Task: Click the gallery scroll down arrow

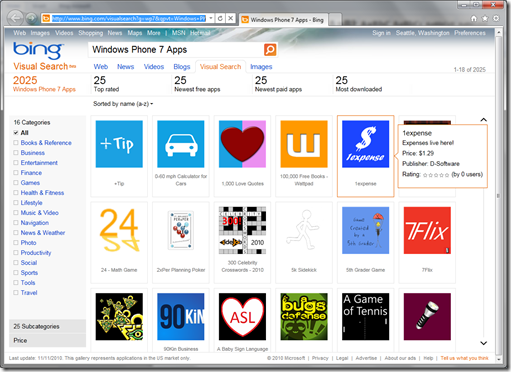Action: pos(483,343)
